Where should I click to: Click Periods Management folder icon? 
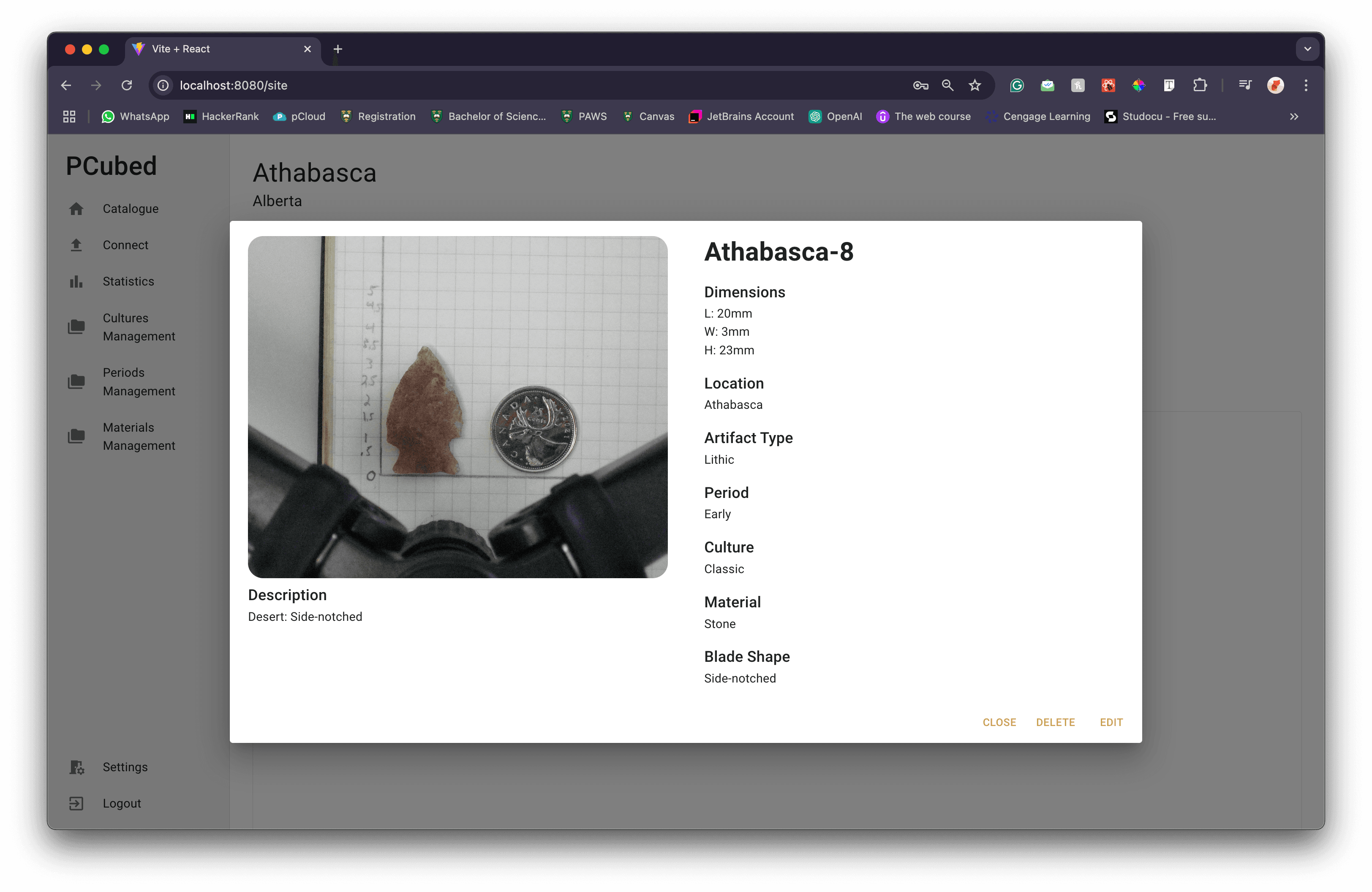point(76,381)
